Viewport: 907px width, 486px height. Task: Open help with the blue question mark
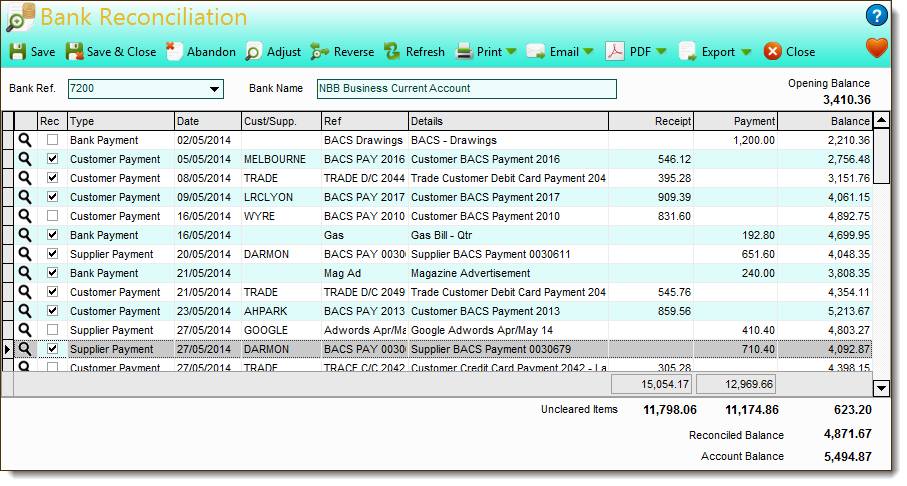tap(876, 15)
